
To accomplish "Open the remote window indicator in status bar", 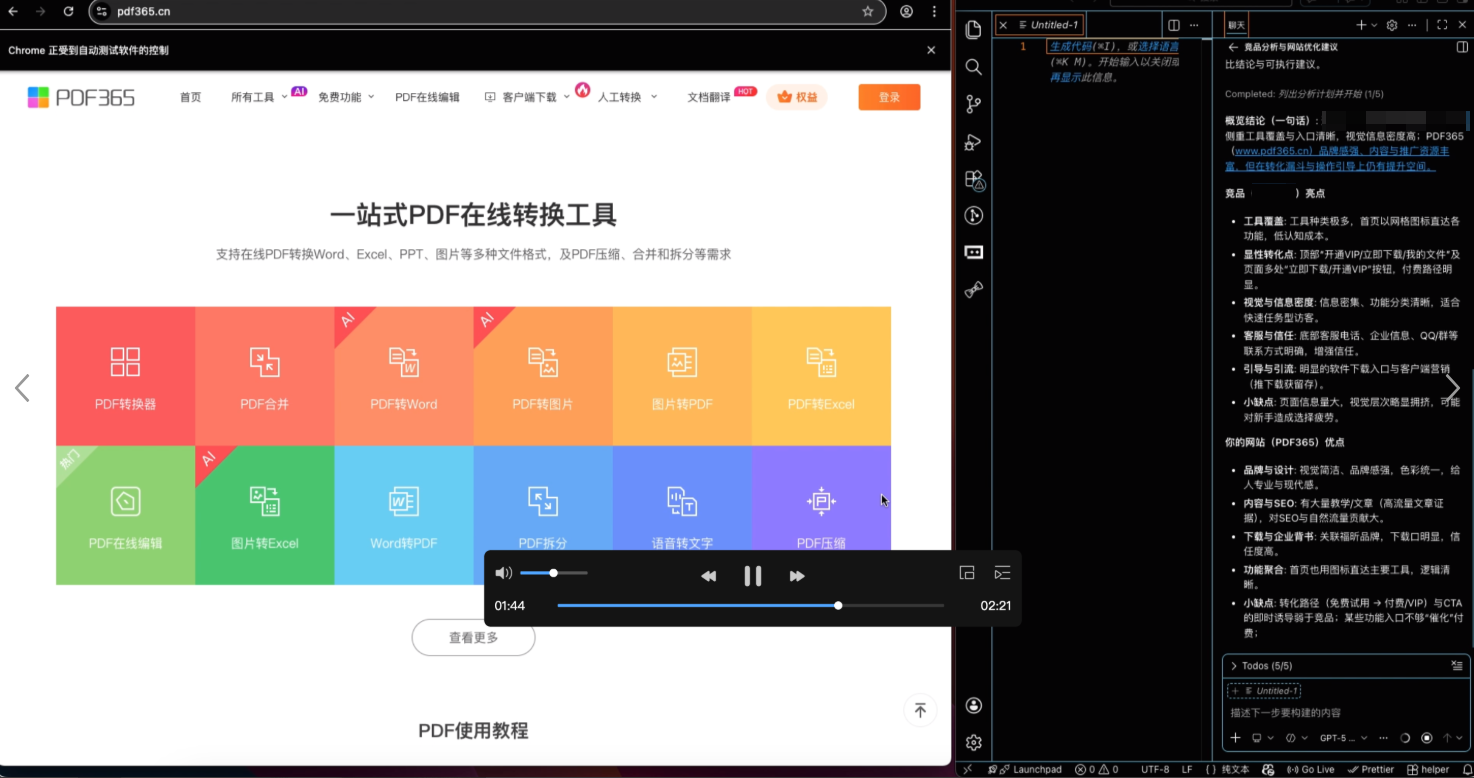I will (x=967, y=769).
